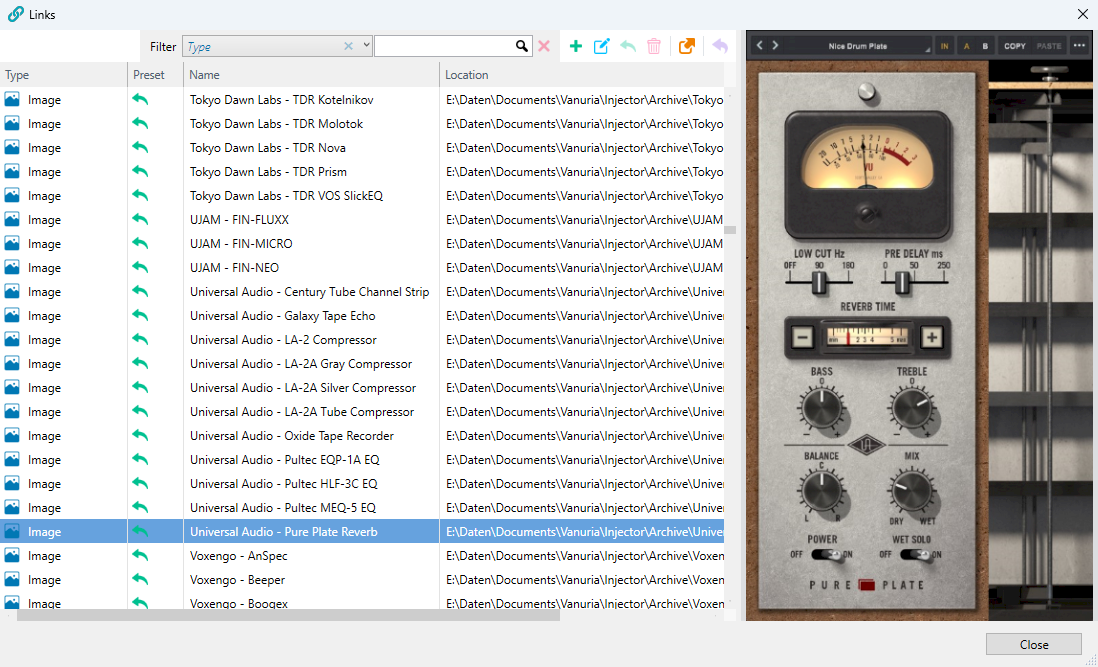Click preset arrow for UJAM FIN-FLUXX row
Image resolution: width=1098 pixels, height=667 pixels.
pyautogui.click(x=140, y=219)
